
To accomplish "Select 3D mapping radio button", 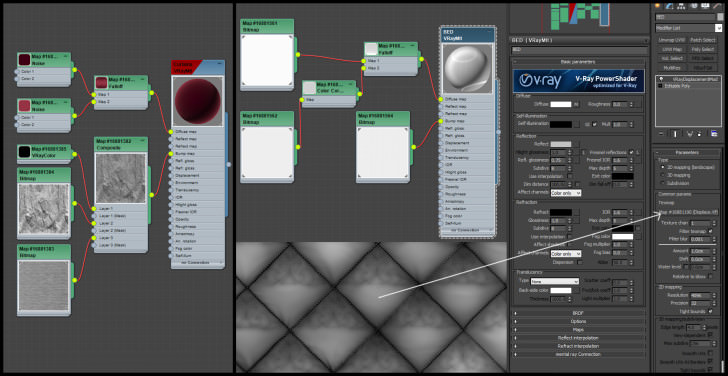I will click(662, 175).
